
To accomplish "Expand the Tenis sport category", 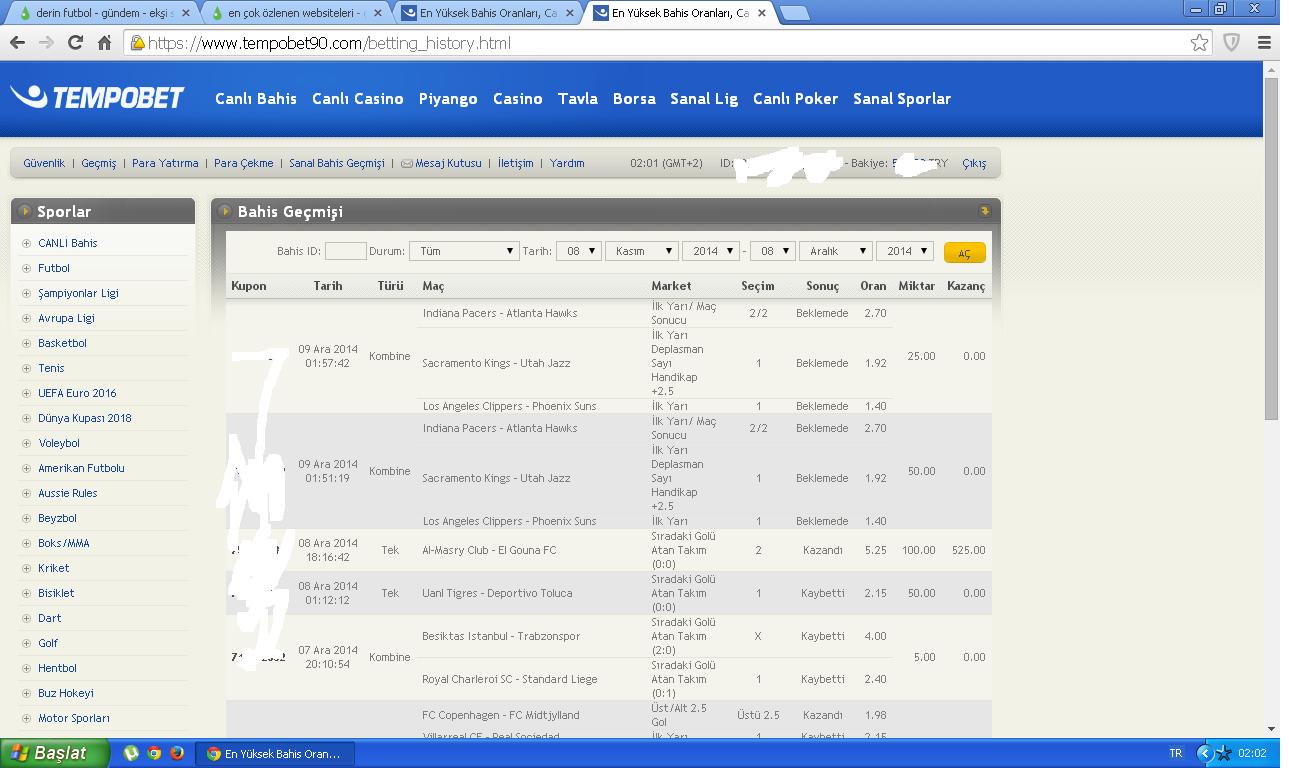I will [51, 368].
